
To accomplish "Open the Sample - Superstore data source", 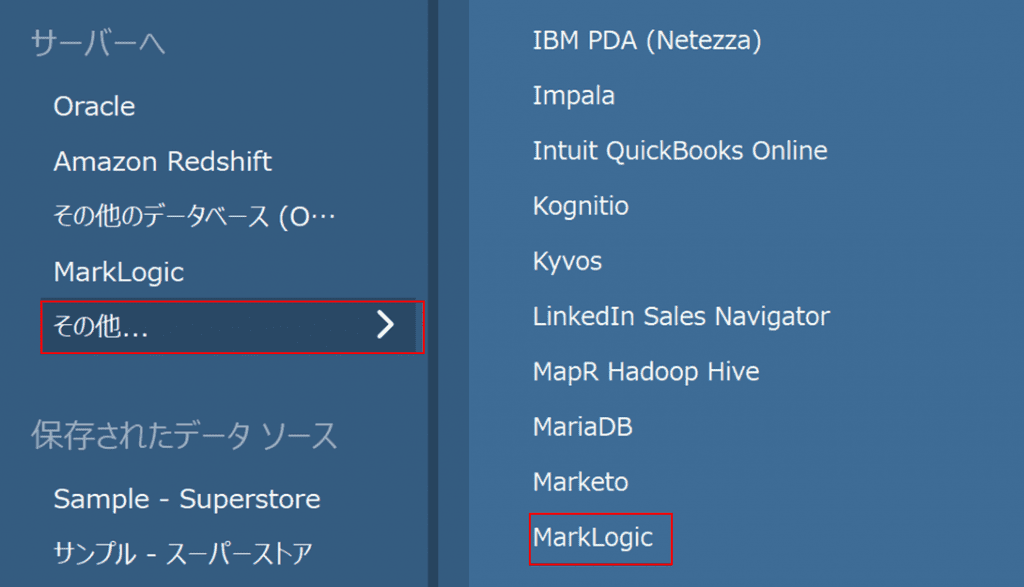I will (187, 499).
